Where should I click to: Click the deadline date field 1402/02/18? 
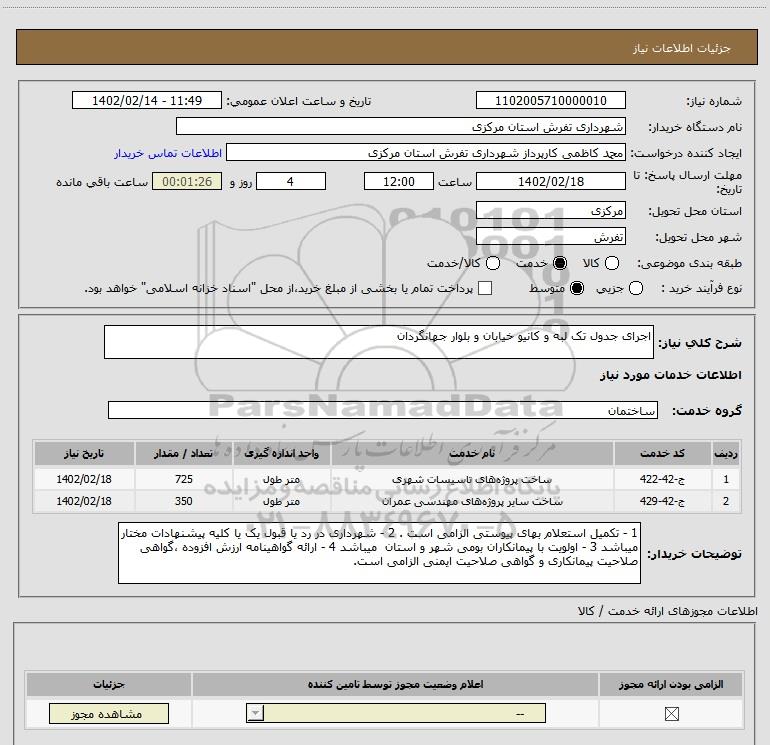(x=550, y=181)
